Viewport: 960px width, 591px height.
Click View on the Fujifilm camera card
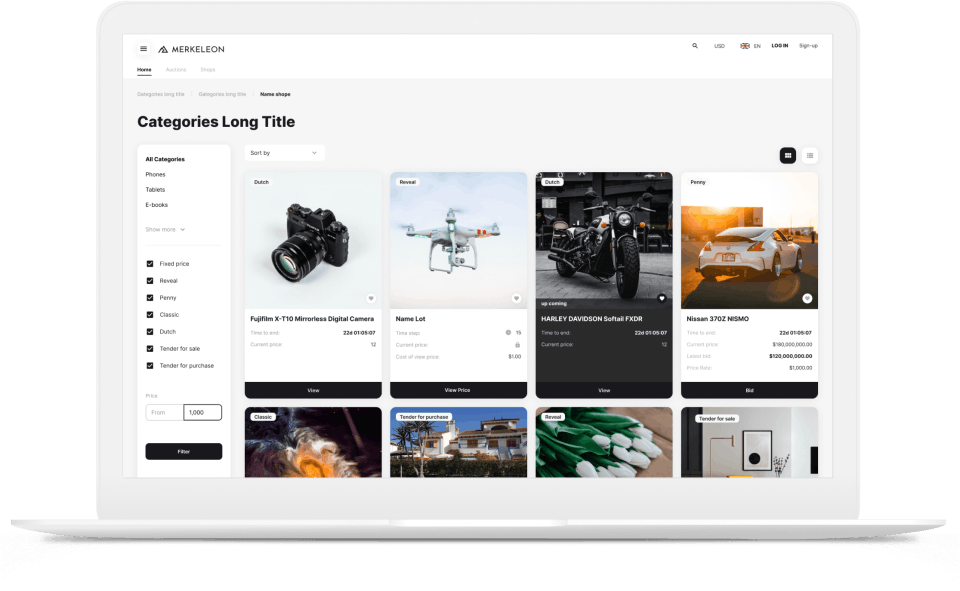pyautogui.click(x=313, y=390)
